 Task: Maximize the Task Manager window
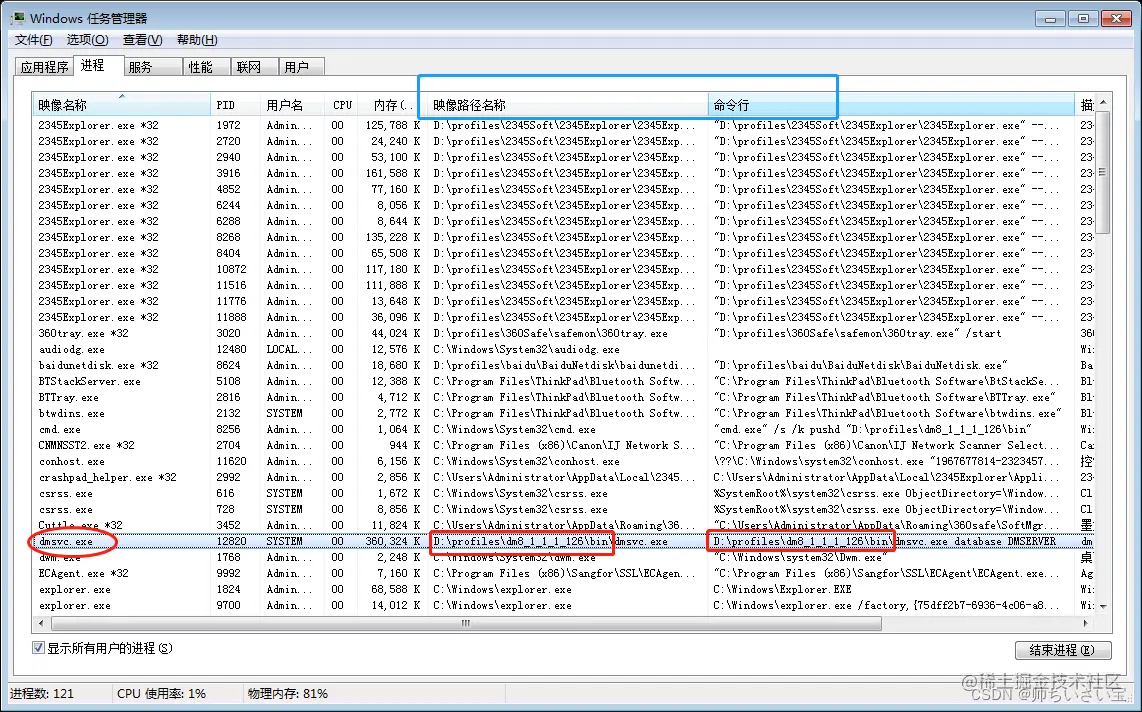tap(1084, 18)
